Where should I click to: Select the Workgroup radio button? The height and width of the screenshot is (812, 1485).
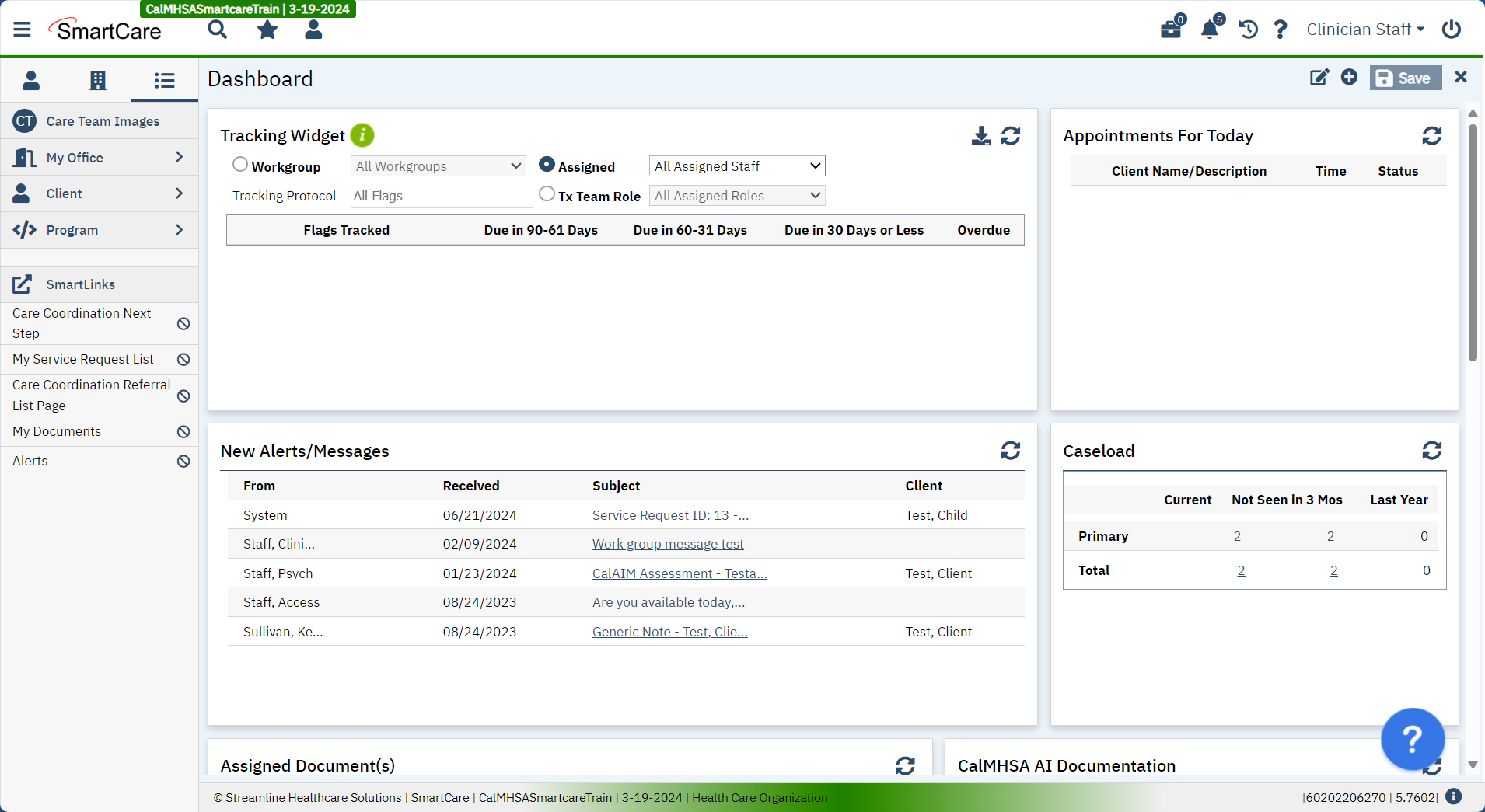[239, 165]
